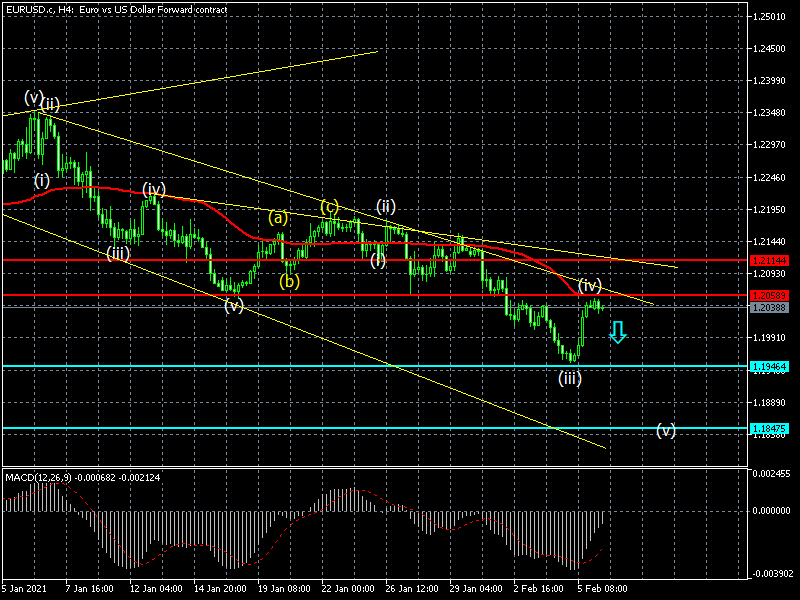Screen dimensions: 800x600
Task: Click the 1.22460 price axis label
Action: tap(769, 178)
